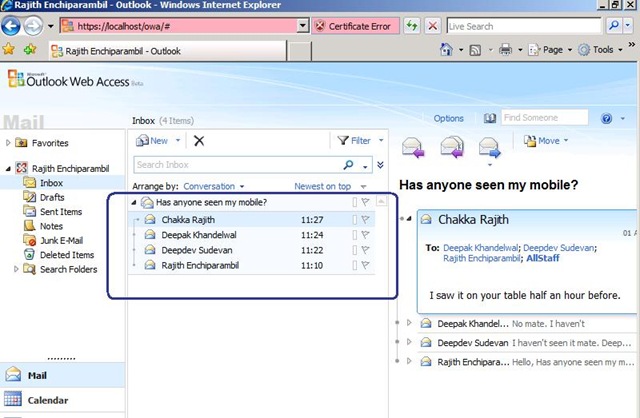Screen dimensions: 640x418
Task: Click the Add to Favorites star-plus icon
Action: [30, 49]
